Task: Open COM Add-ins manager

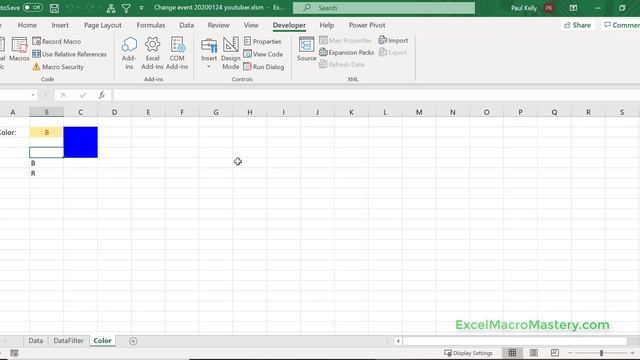Action: point(177,53)
